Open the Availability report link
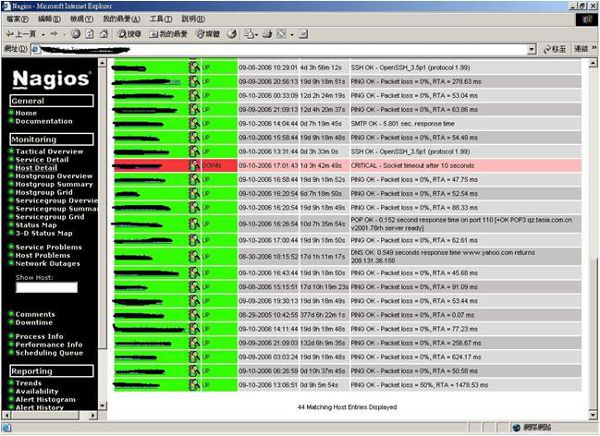 (x=37, y=391)
